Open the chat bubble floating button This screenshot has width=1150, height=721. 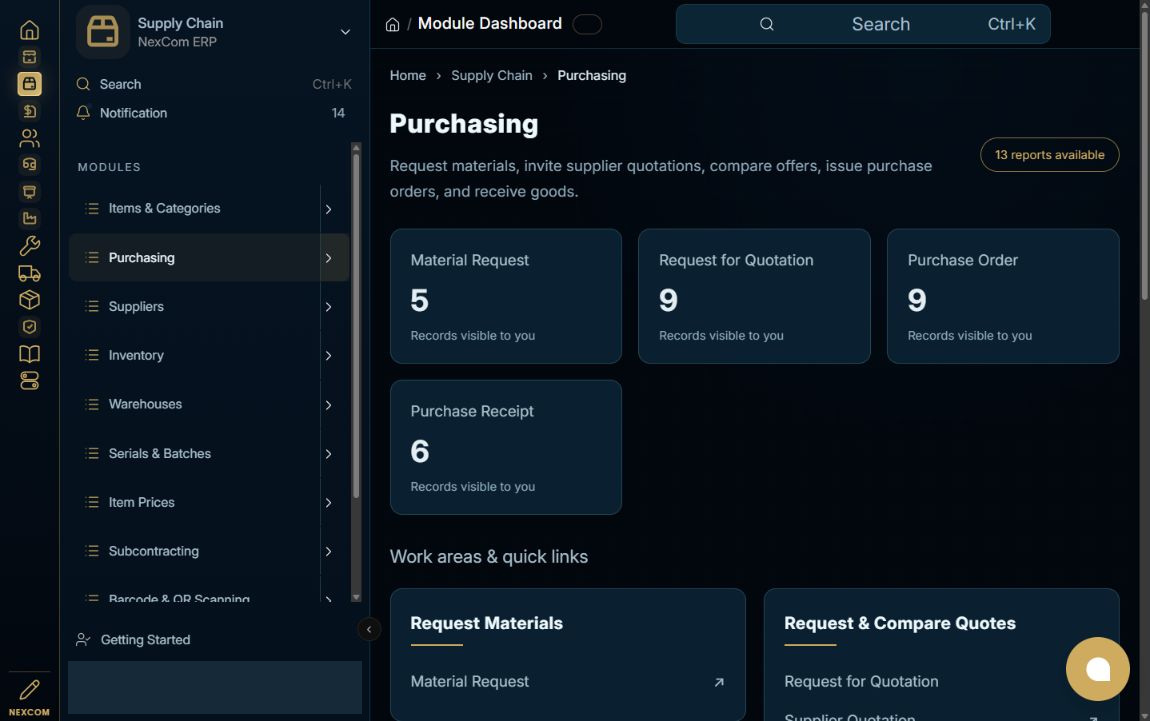pyautogui.click(x=1097, y=669)
